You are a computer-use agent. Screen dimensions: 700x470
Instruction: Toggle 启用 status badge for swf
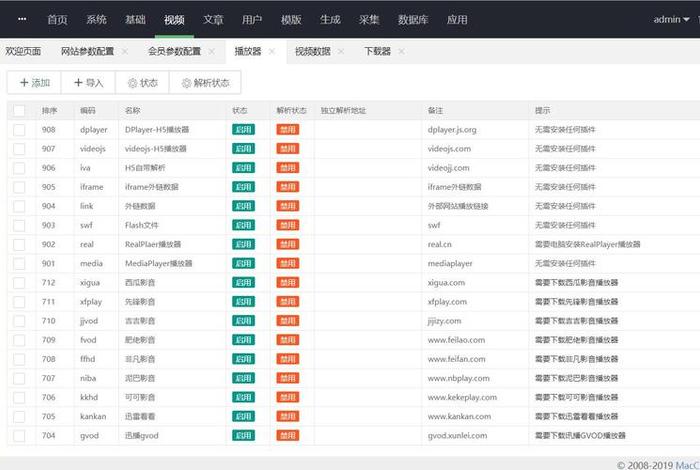tap(243, 225)
